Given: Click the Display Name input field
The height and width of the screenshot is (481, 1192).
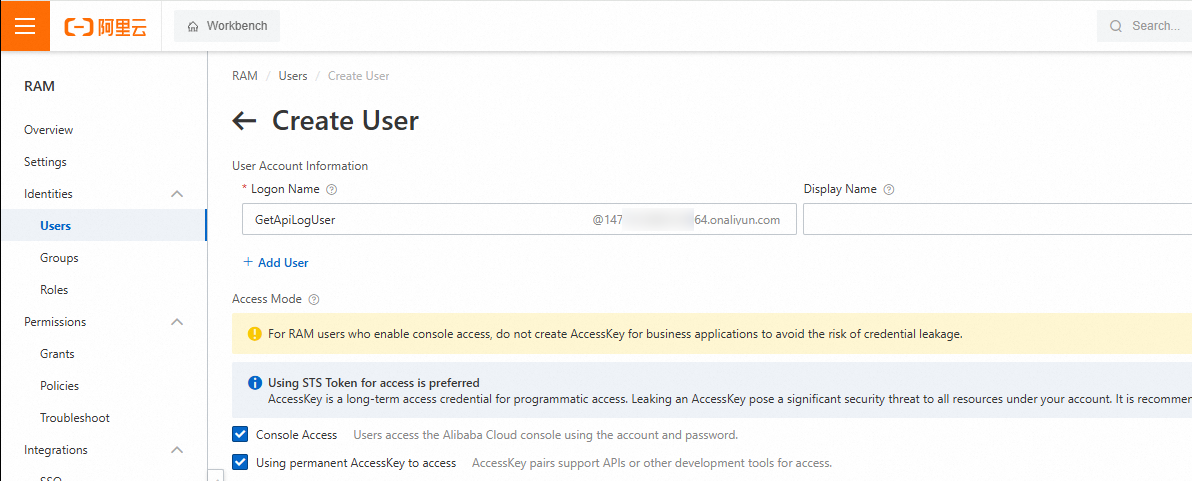Looking at the screenshot, I should coord(996,220).
